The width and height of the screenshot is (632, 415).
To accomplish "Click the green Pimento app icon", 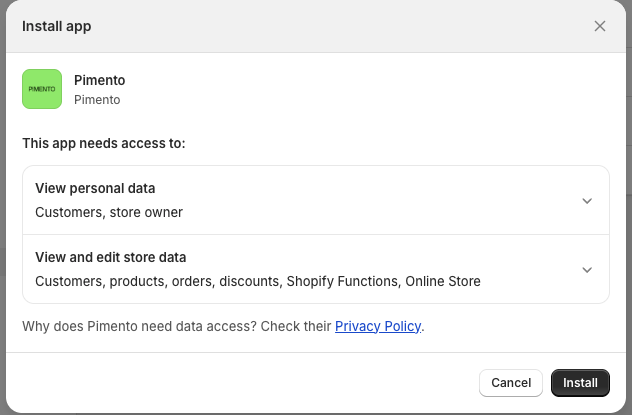I will point(42,89).
